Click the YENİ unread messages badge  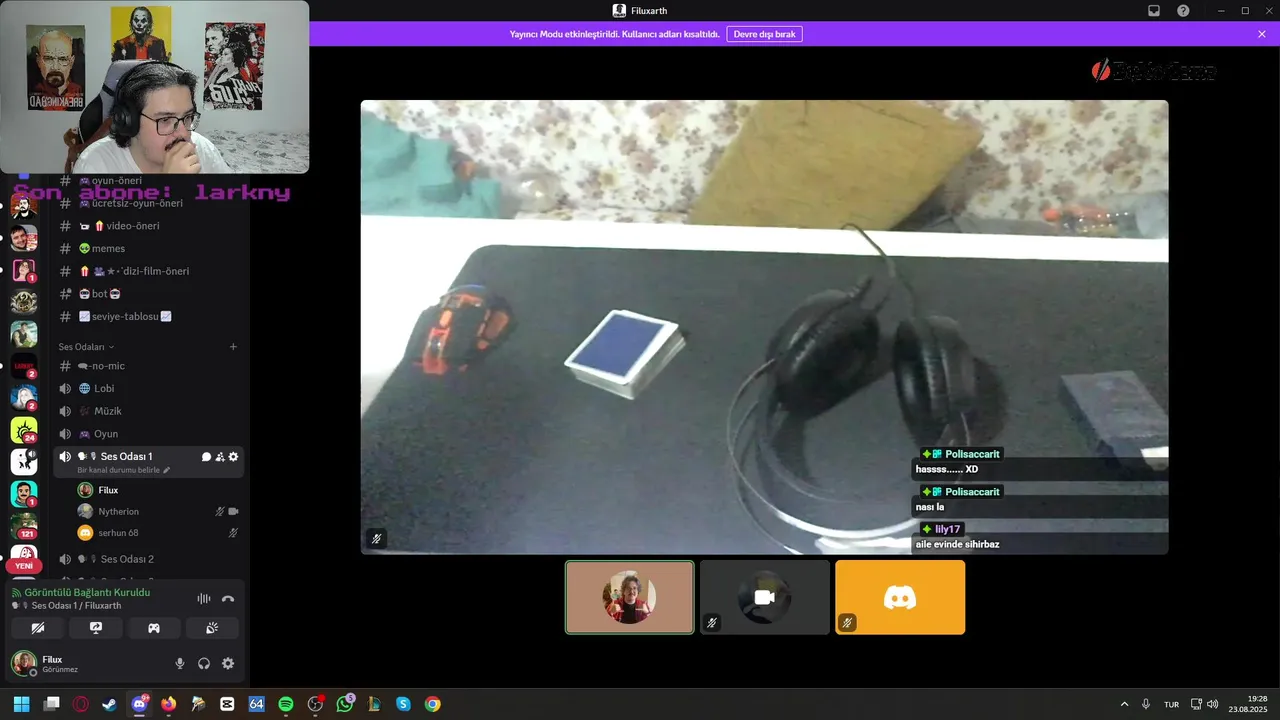pos(24,566)
